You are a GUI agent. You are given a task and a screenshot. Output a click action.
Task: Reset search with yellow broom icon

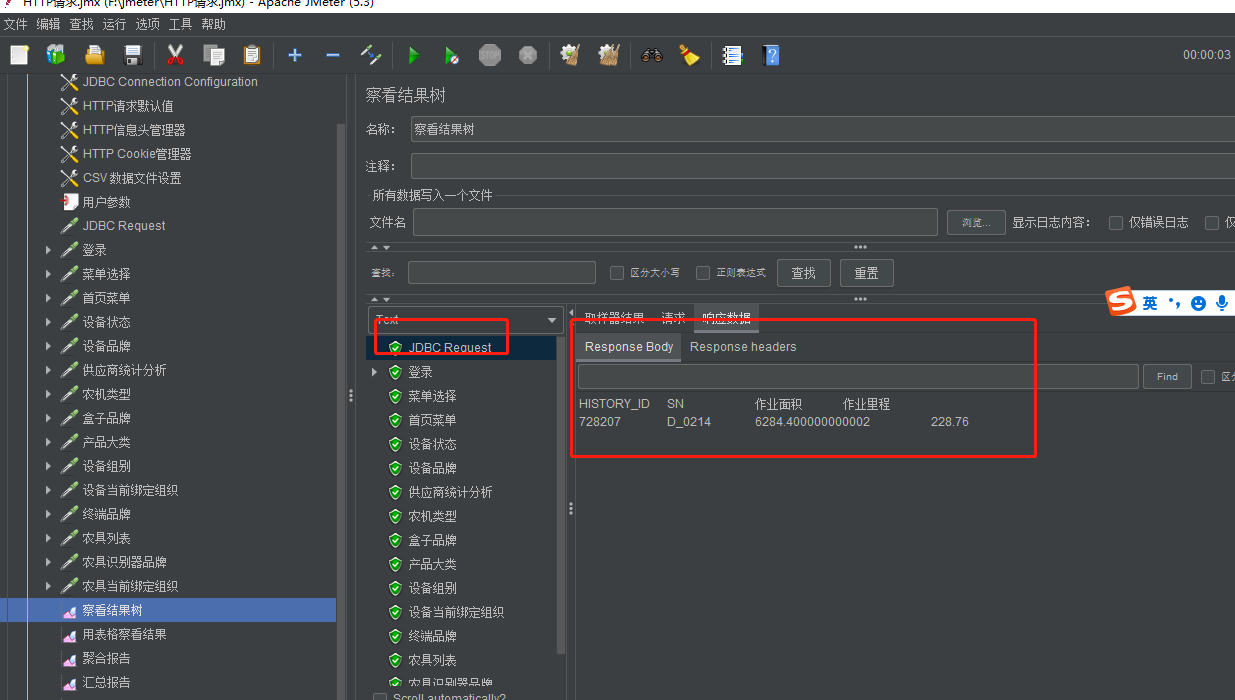tap(690, 55)
